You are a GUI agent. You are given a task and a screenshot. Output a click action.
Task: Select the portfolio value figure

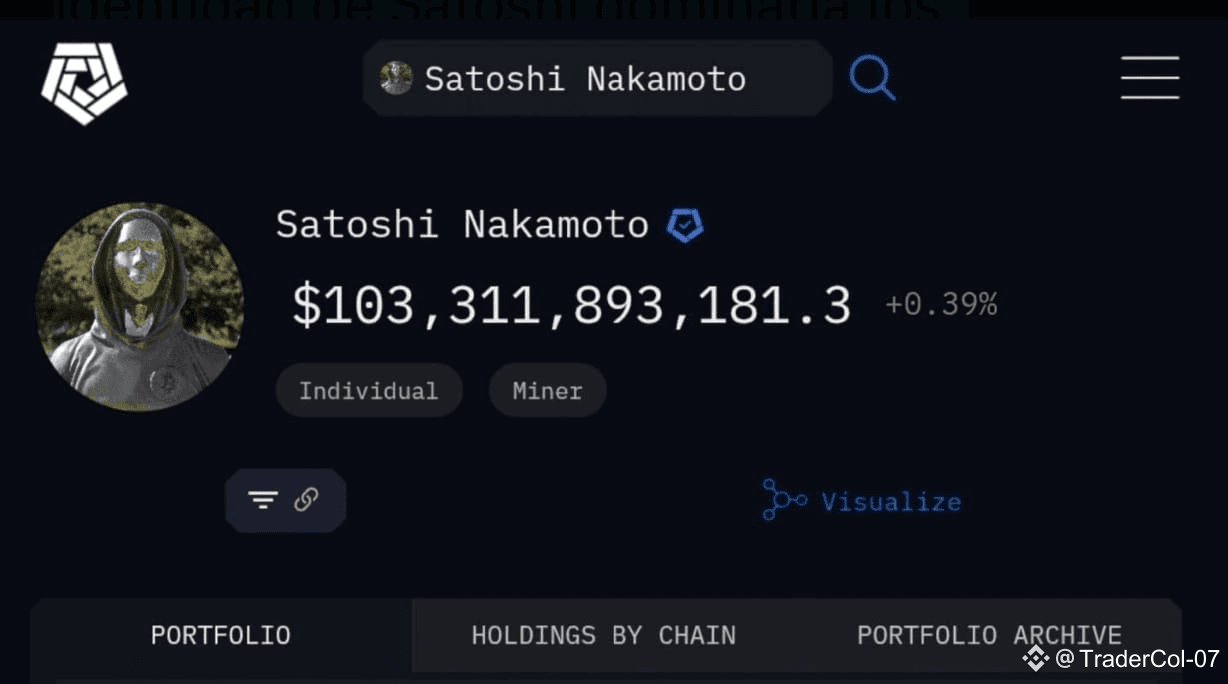568,303
